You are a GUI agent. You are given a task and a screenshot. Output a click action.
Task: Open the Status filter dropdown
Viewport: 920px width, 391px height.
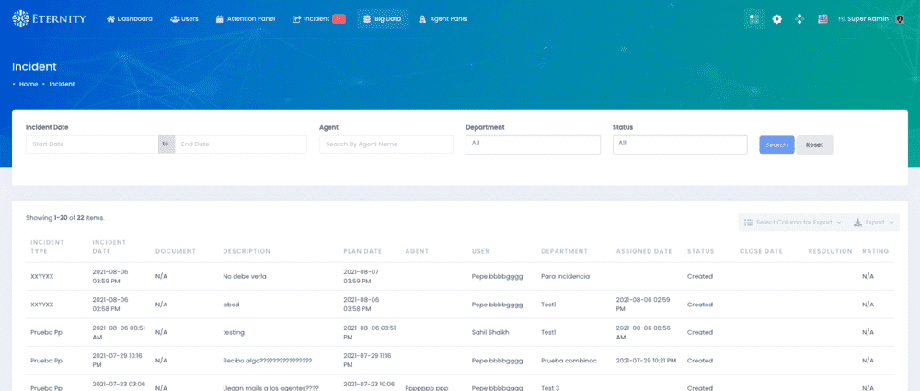click(680, 145)
